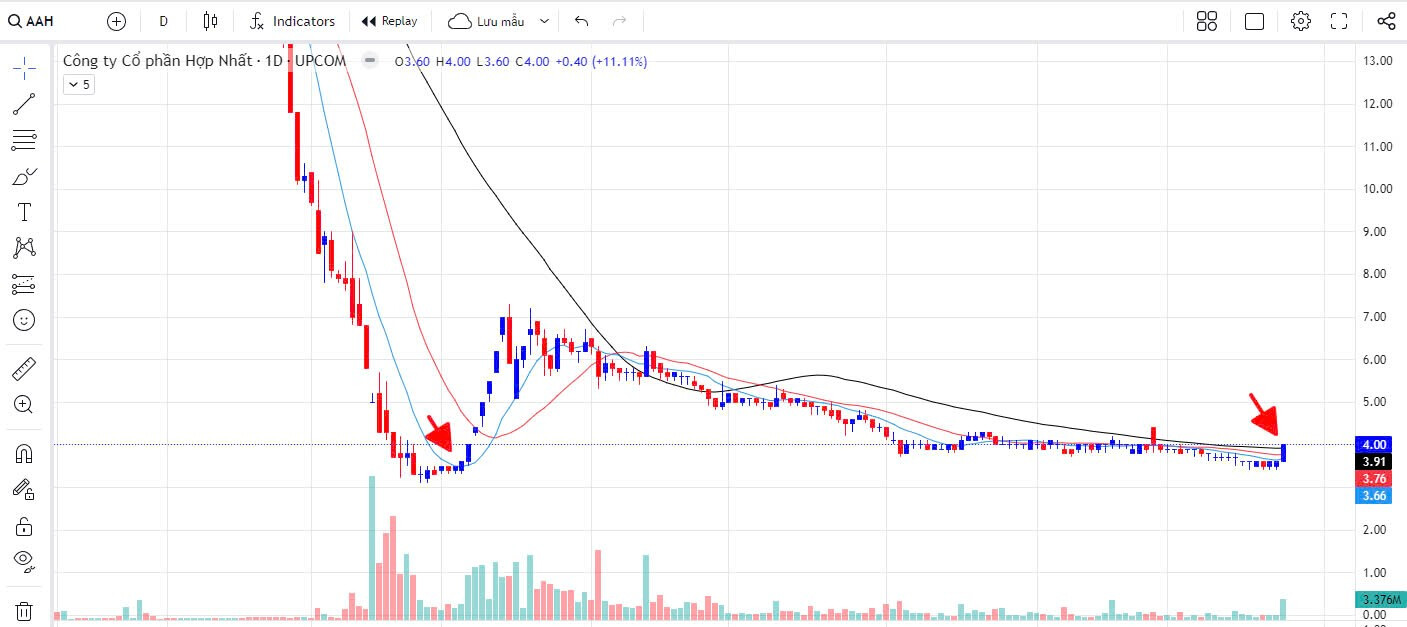Add a symbol to compare with plus icon

(x=116, y=21)
